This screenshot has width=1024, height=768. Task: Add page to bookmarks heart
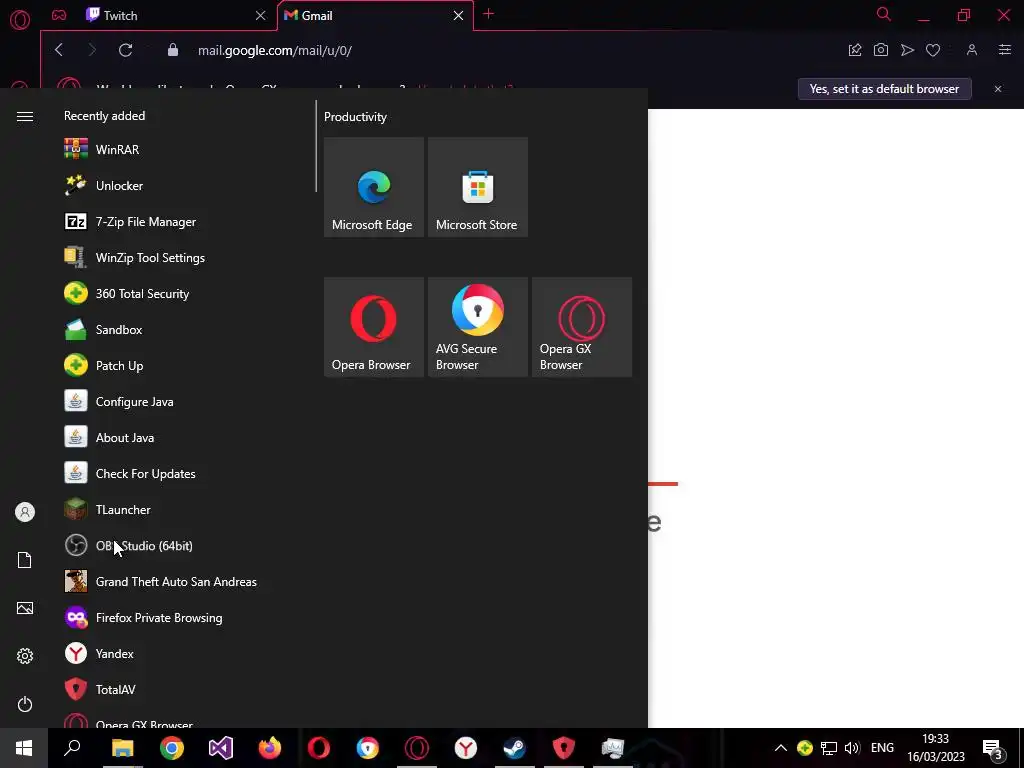coord(933,50)
